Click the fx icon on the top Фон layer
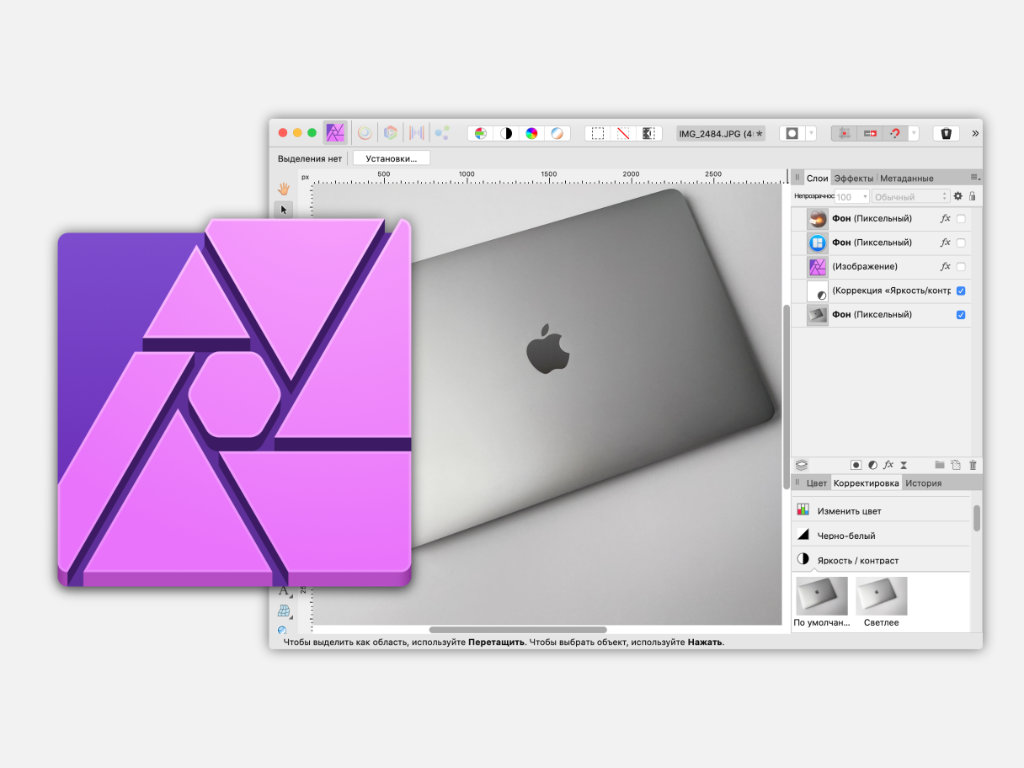Viewport: 1024px width, 768px height. click(x=945, y=218)
